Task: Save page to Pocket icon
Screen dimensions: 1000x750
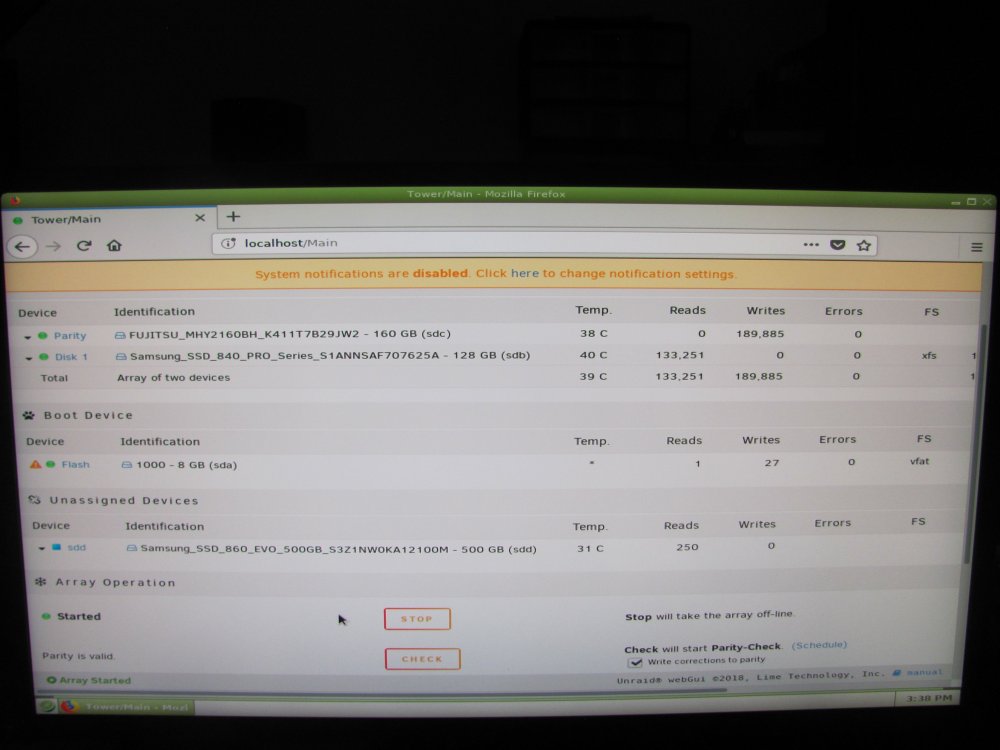Action: tap(837, 245)
